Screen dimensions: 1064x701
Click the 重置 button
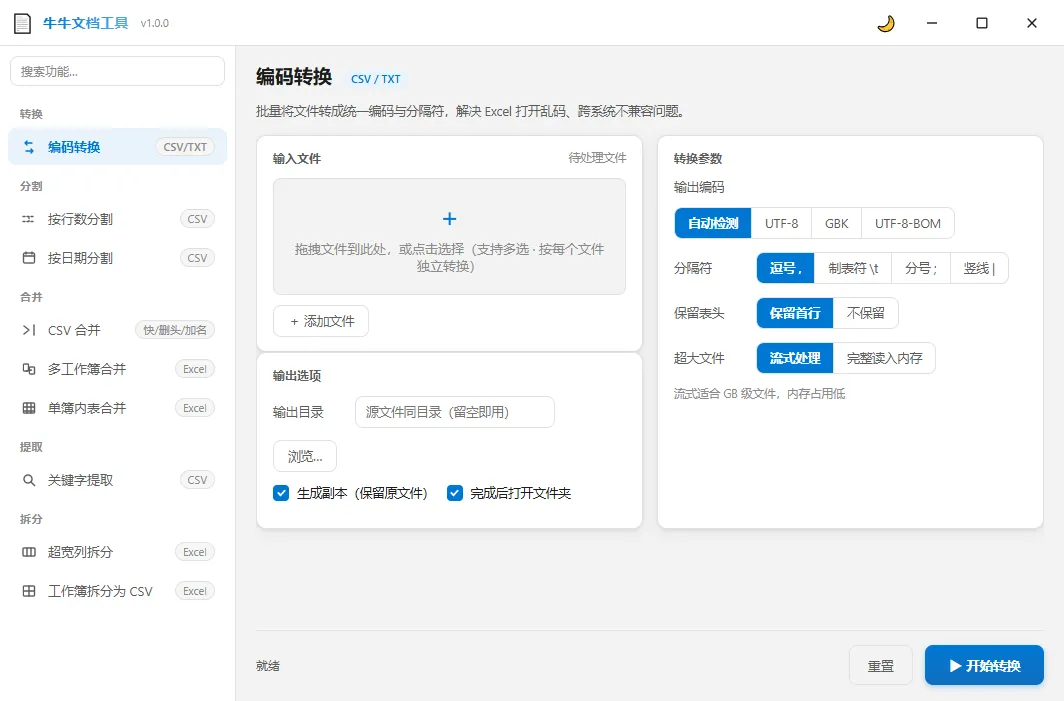[x=881, y=666]
